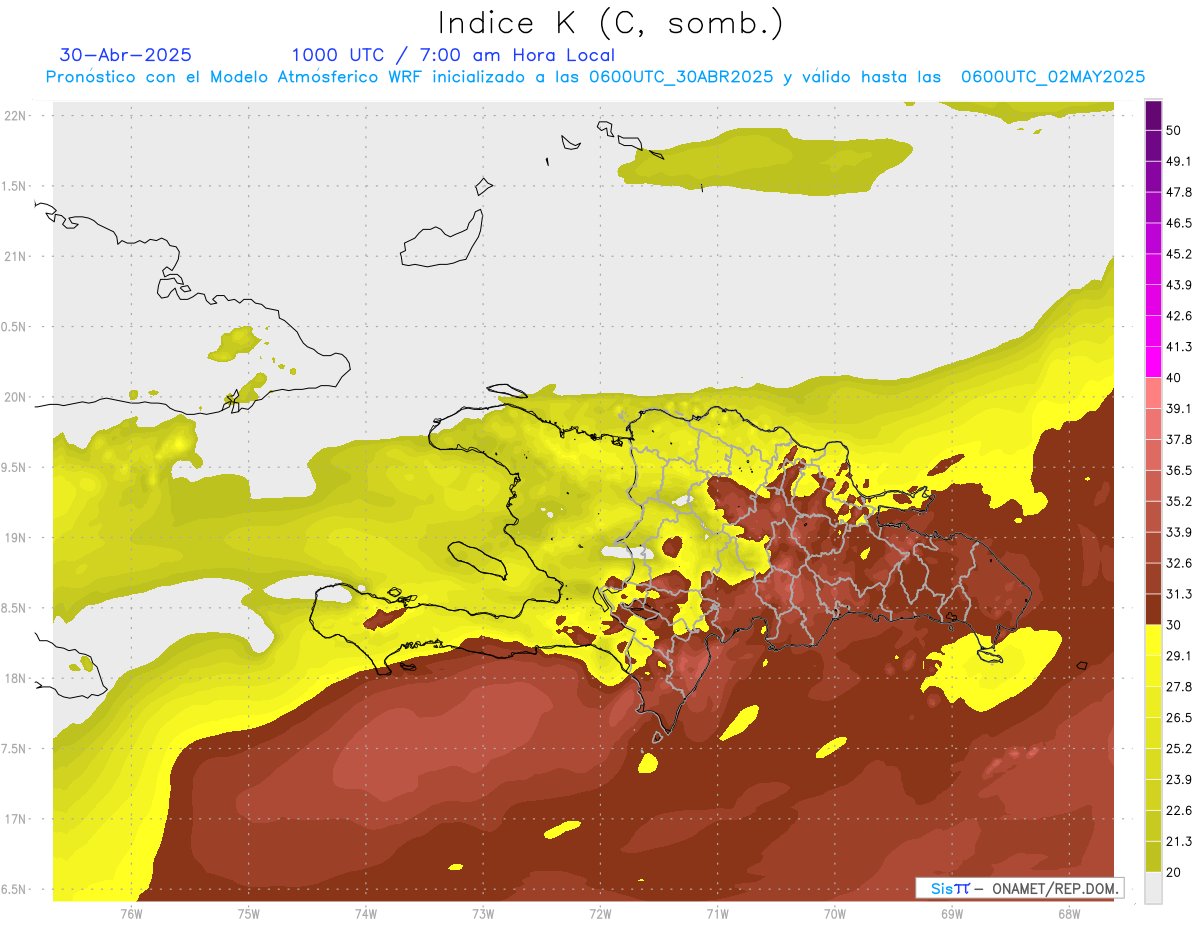
Task: Click the colorbar value "21.3"
Action: tap(1180, 842)
